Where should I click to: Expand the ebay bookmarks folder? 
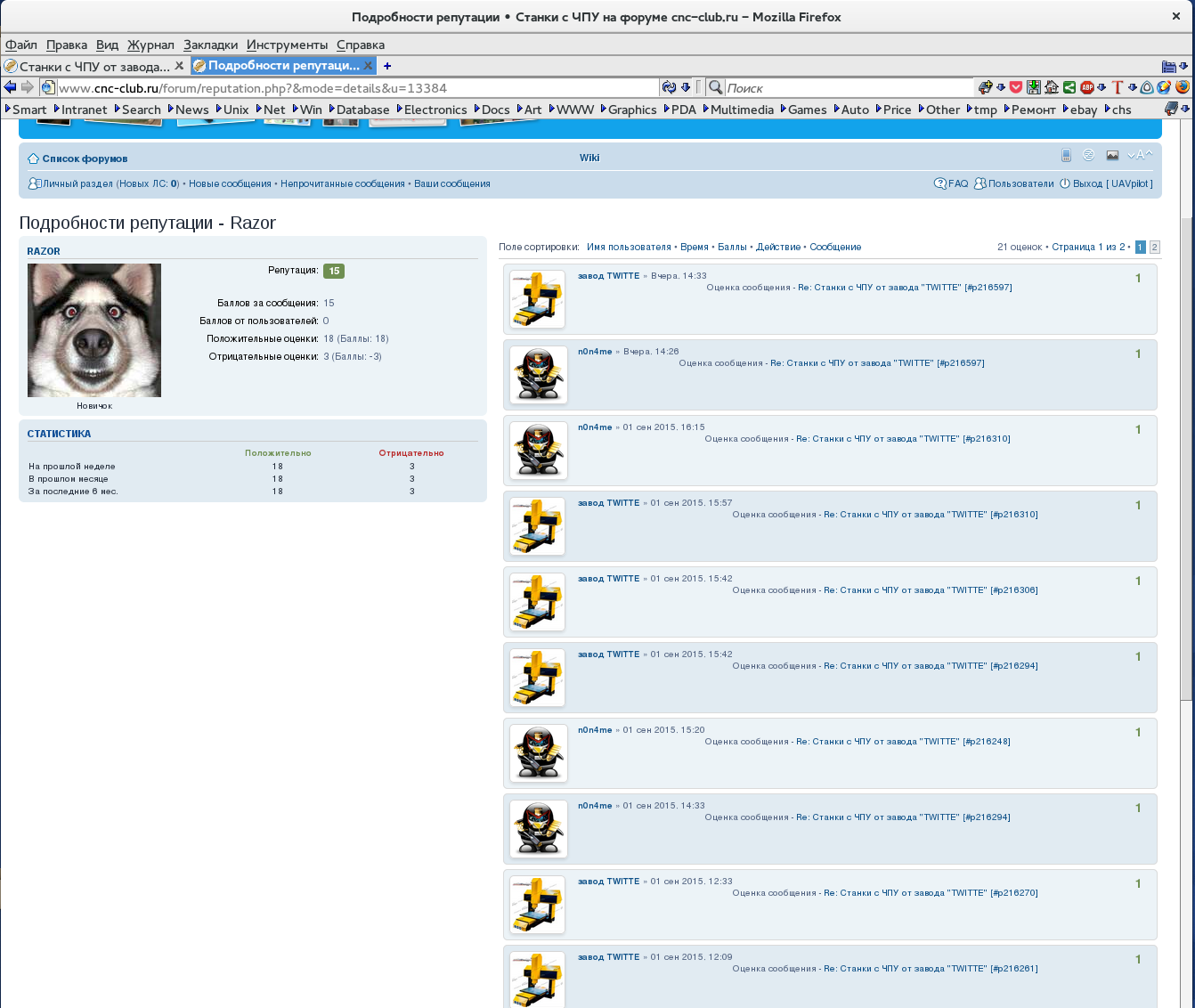click(1079, 110)
